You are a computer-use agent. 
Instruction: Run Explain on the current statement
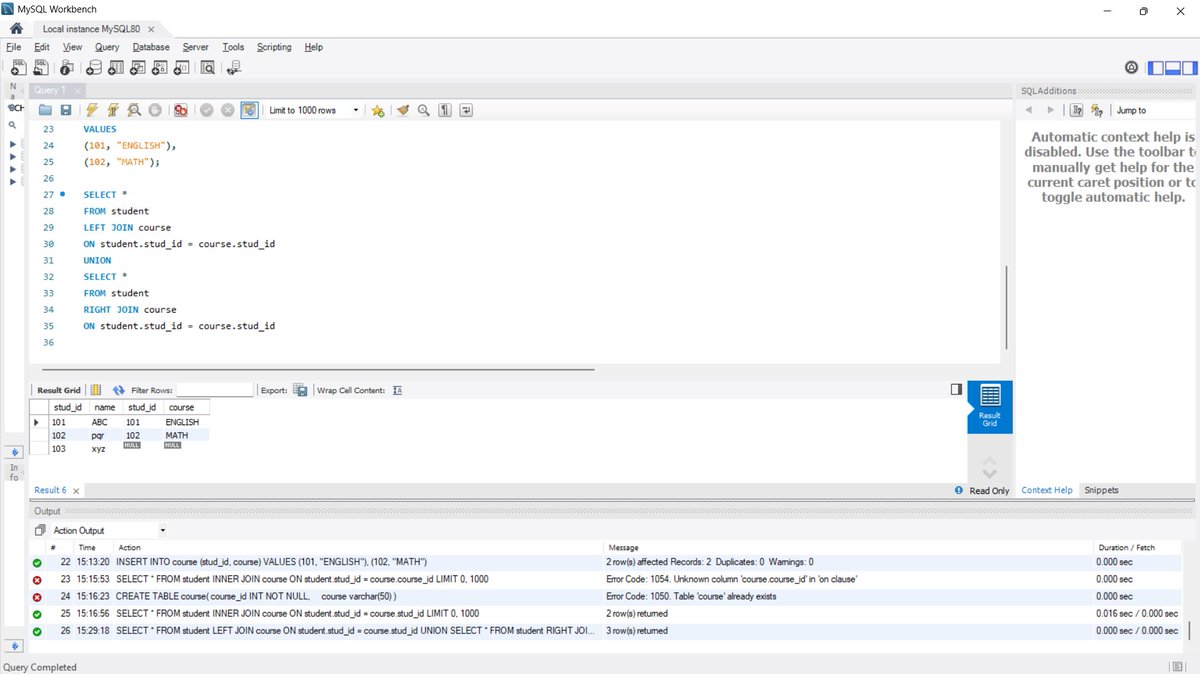[x=134, y=110]
